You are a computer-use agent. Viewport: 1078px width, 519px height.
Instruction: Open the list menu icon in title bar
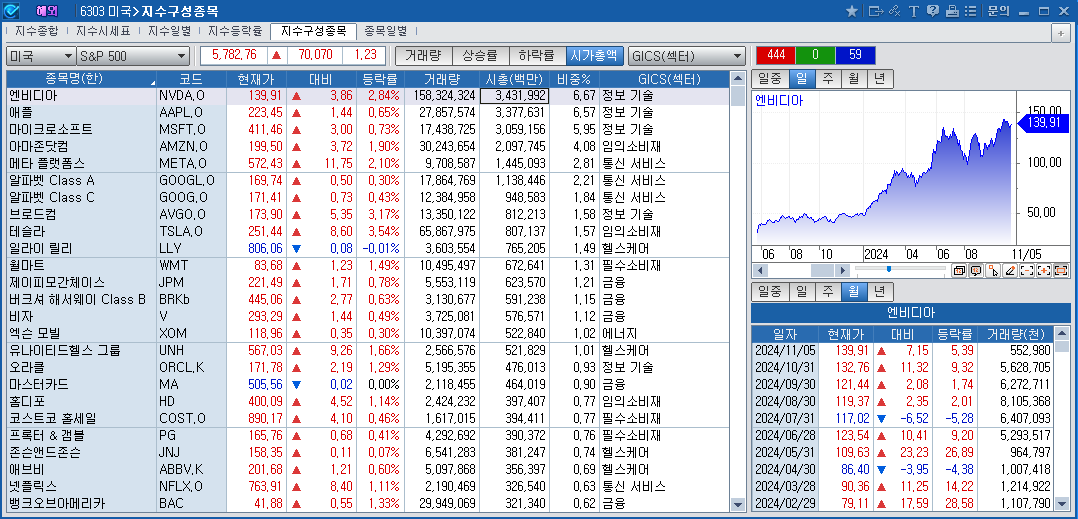970,10
